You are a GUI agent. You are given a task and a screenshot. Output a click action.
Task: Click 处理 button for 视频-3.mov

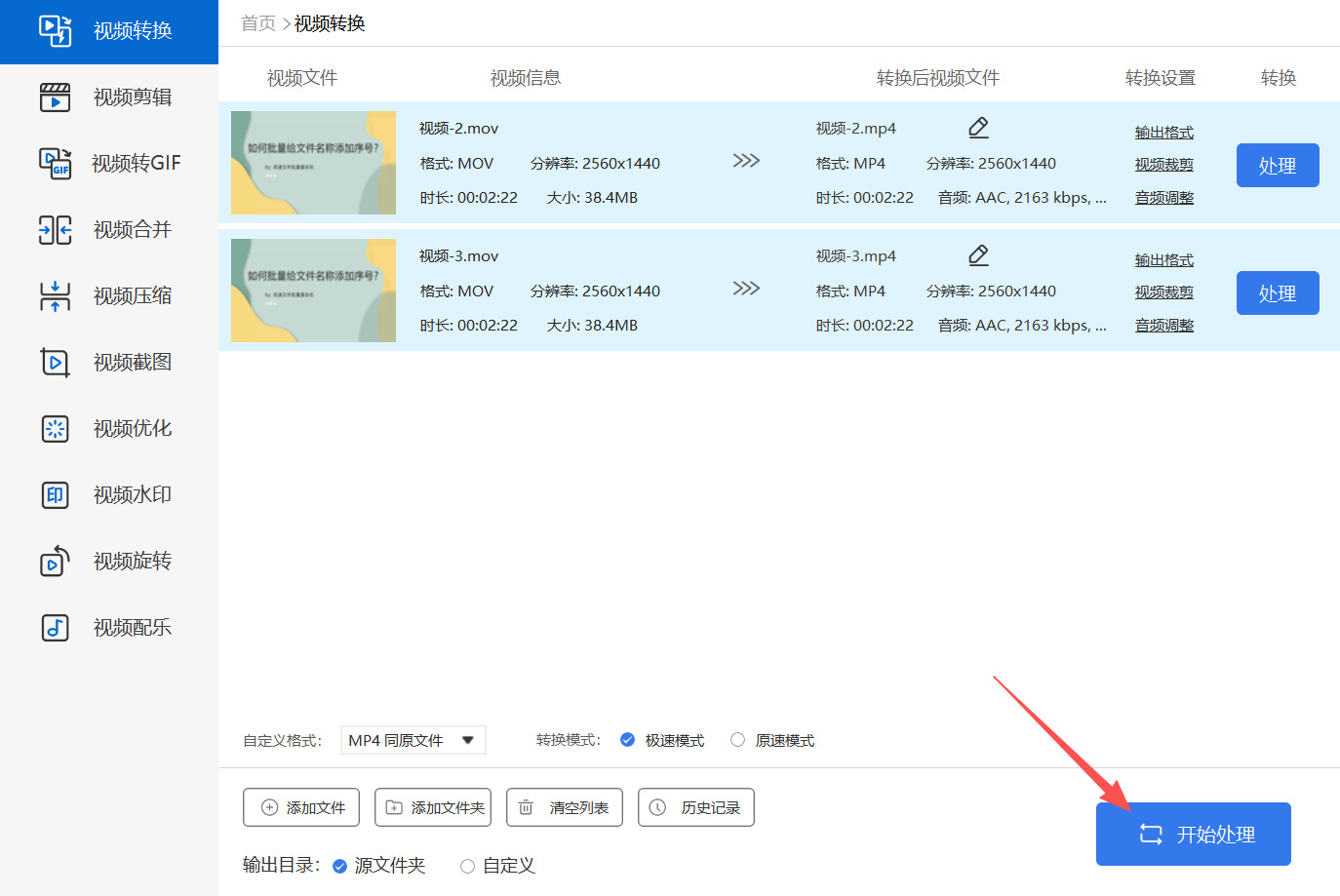coord(1278,293)
